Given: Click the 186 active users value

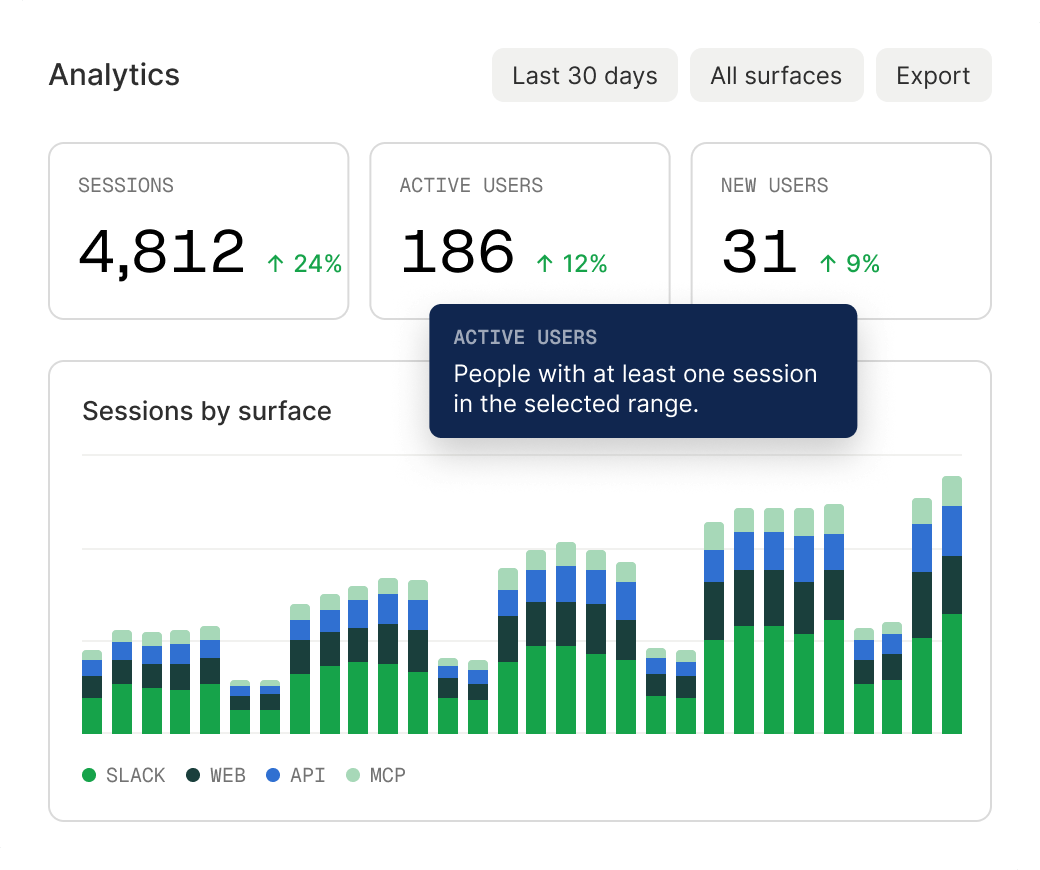Looking at the screenshot, I should pos(458,251).
